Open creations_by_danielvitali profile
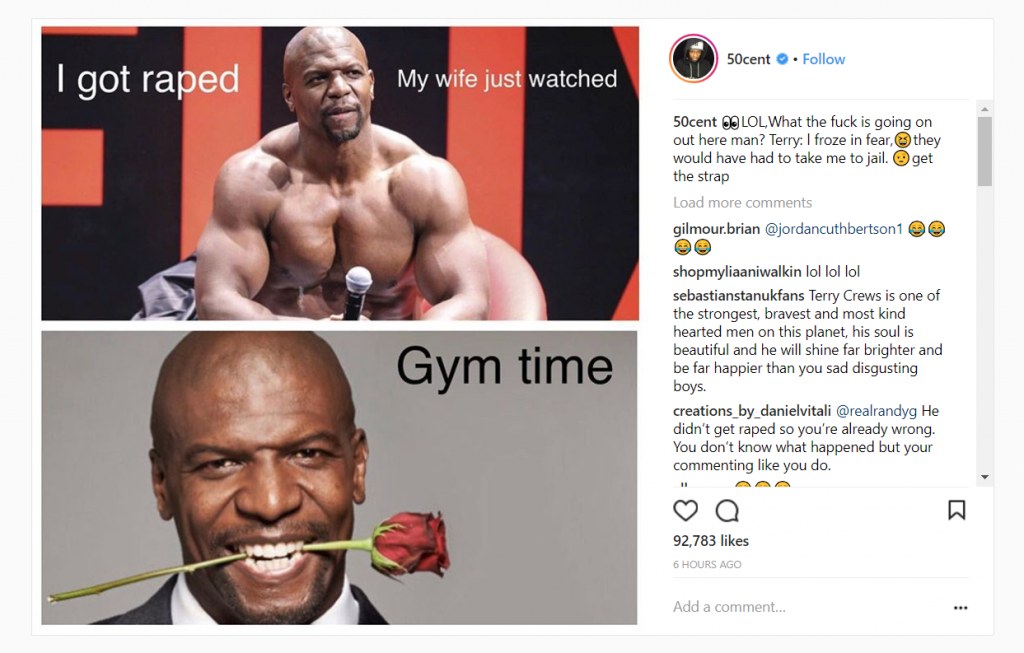1024x653 pixels. pos(752,411)
